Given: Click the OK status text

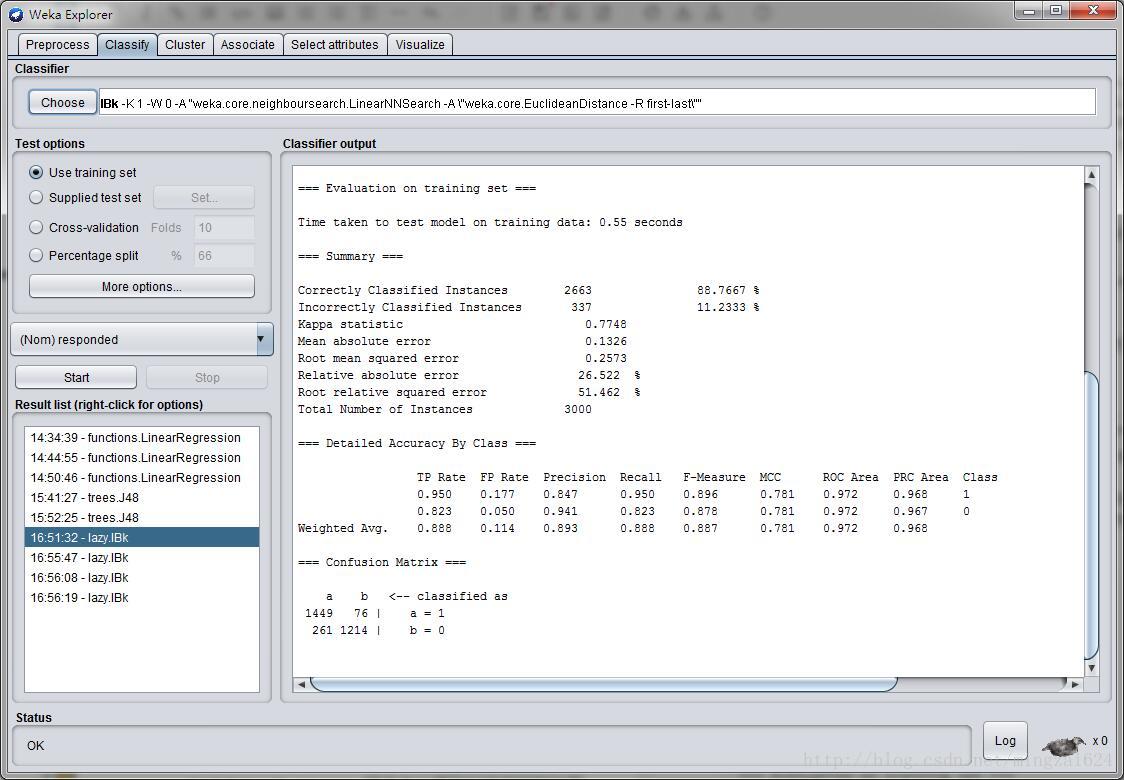Looking at the screenshot, I should tap(36, 746).
